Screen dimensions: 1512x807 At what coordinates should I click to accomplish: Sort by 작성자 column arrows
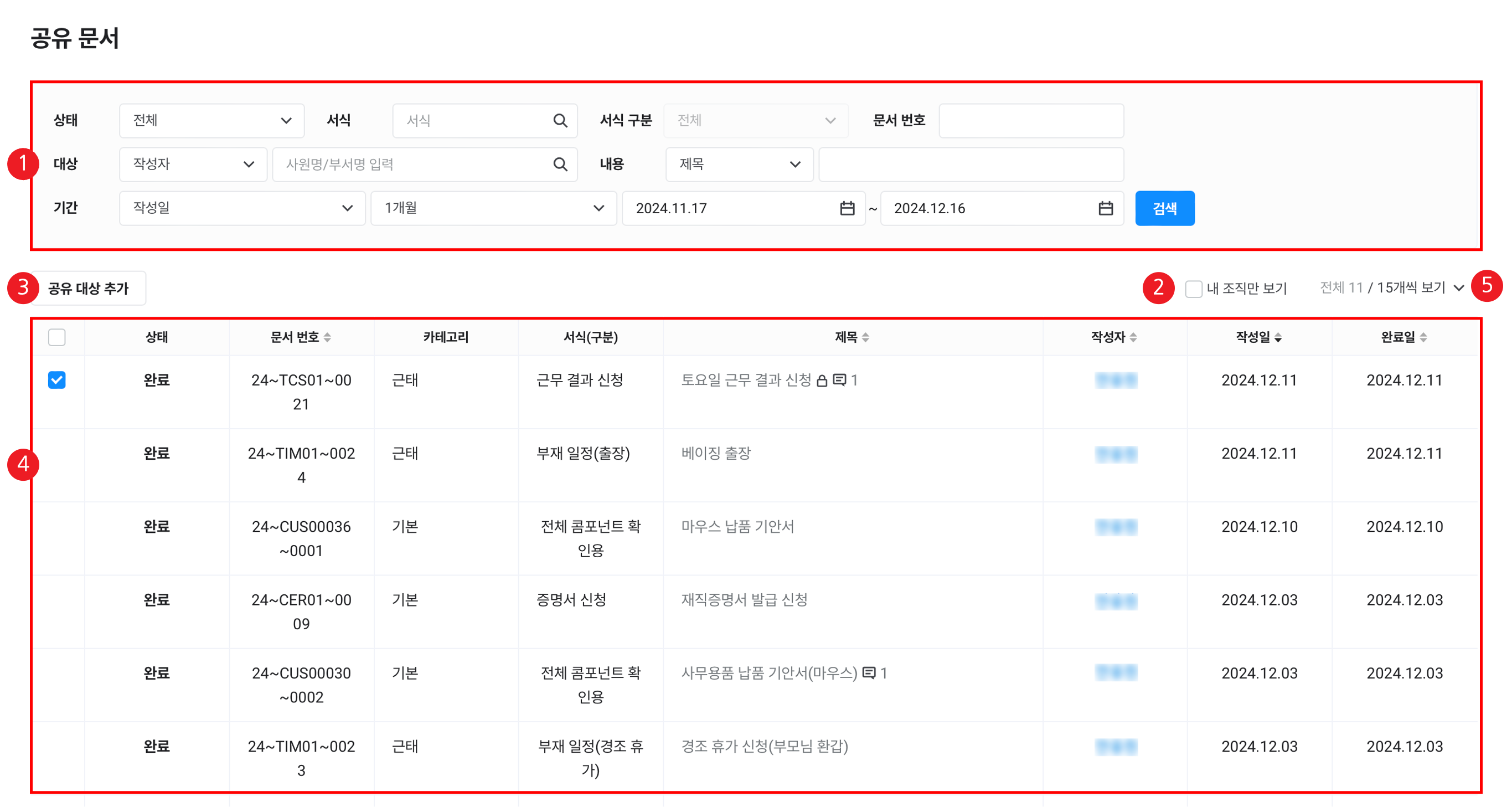tap(1133, 337)
